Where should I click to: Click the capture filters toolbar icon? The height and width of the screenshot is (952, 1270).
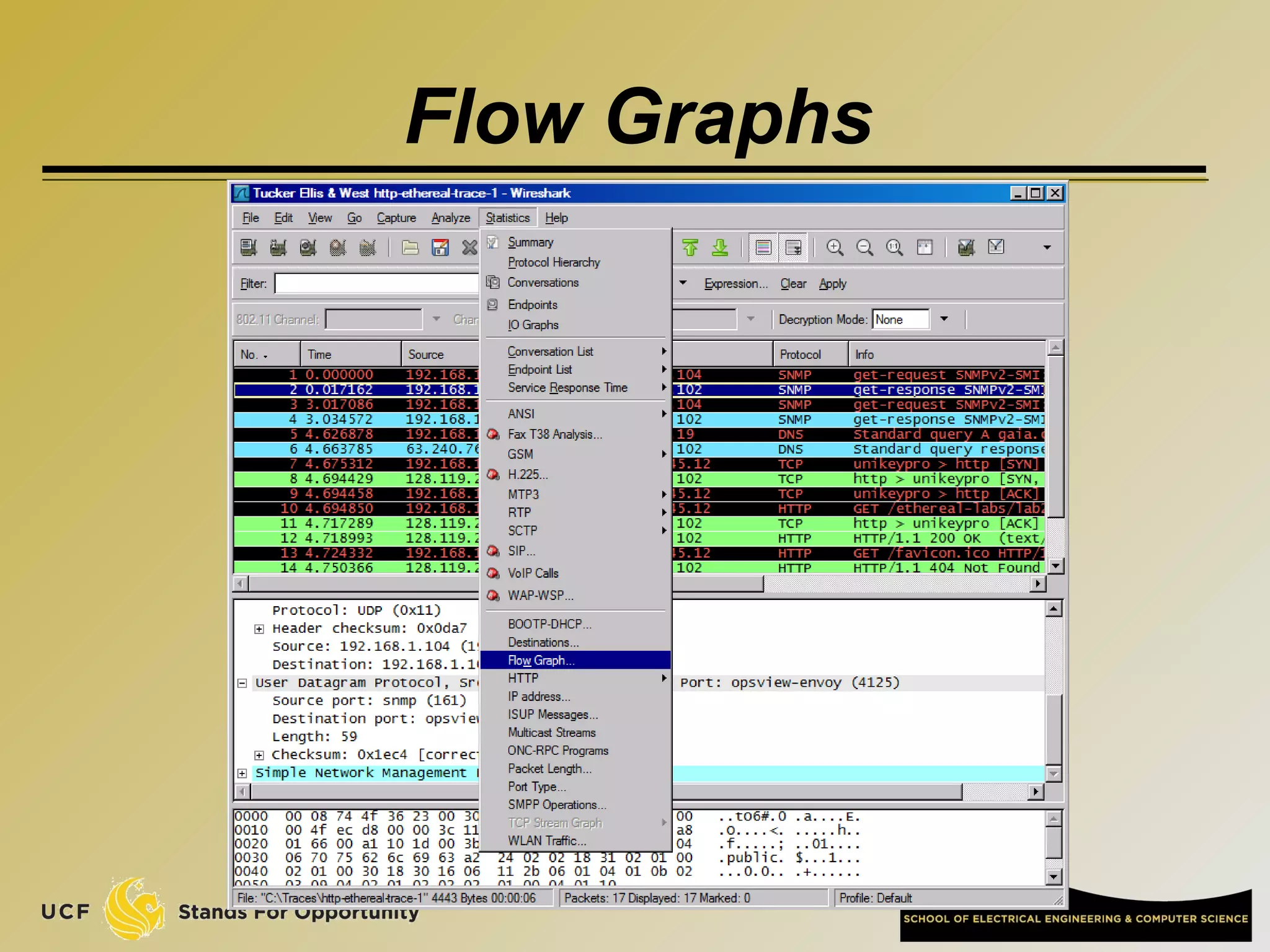tap(966, 248)
